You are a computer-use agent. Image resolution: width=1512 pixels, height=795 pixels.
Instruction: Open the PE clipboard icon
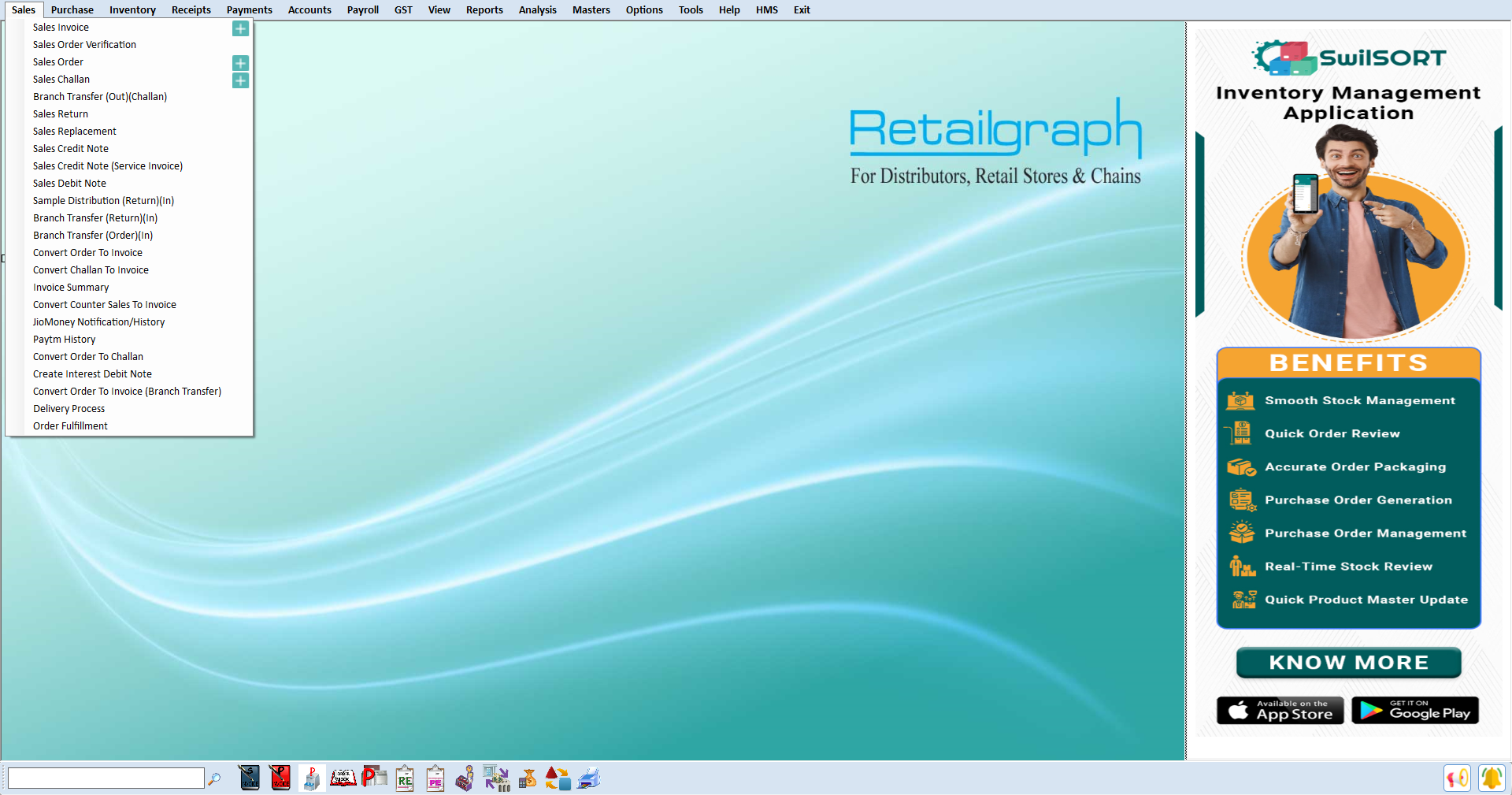tap(435, 778)
